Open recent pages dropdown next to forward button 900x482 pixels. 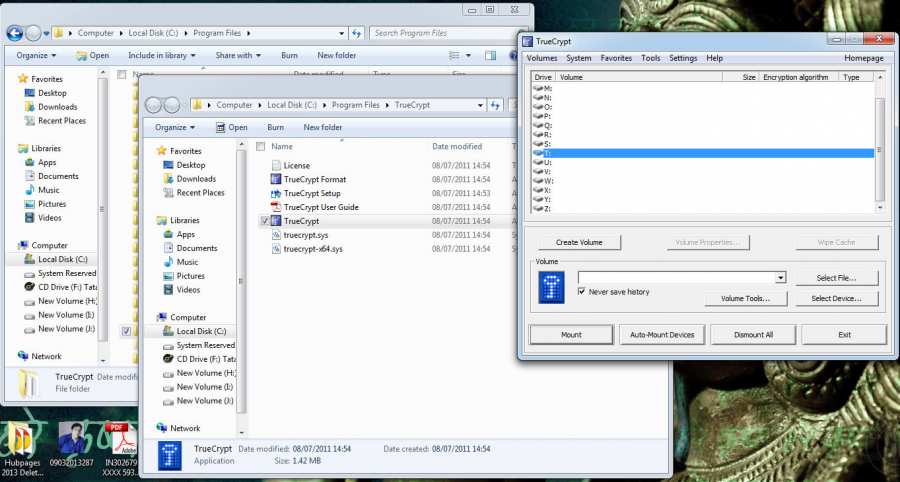(x=46, y=33)
